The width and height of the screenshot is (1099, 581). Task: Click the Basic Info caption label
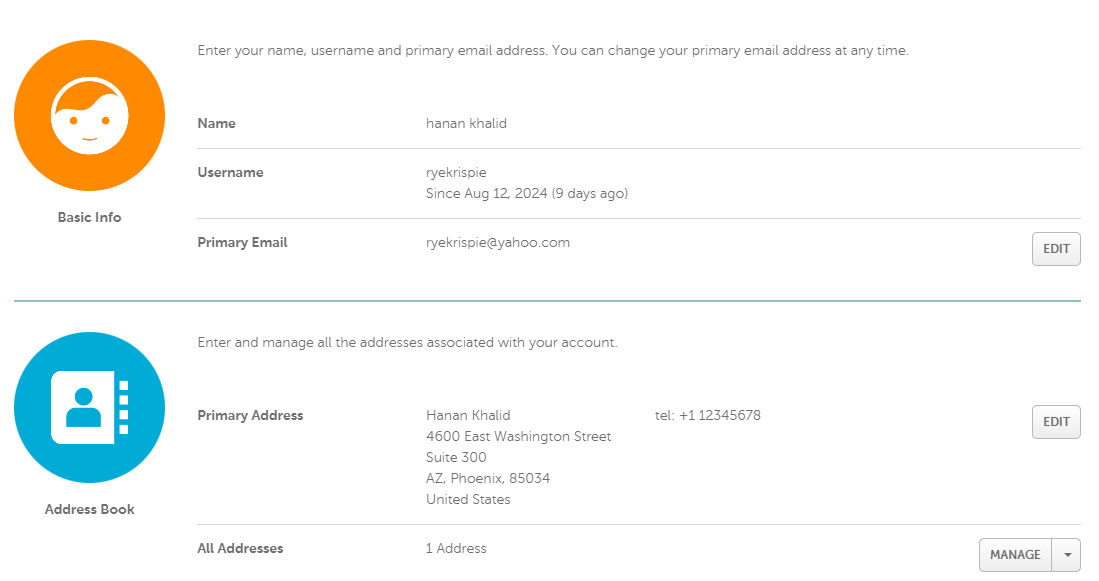[x=89, y=217]
